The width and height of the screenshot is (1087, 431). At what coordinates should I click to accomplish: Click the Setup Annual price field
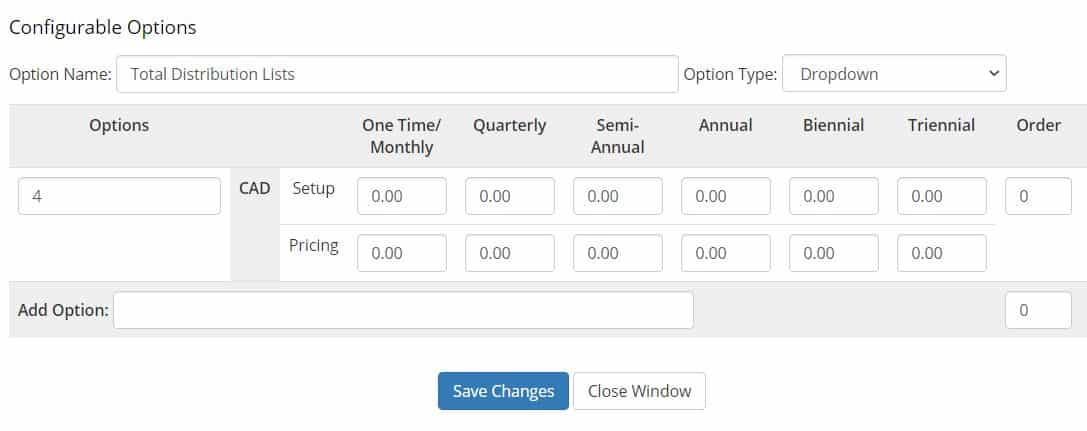[726, 196]
